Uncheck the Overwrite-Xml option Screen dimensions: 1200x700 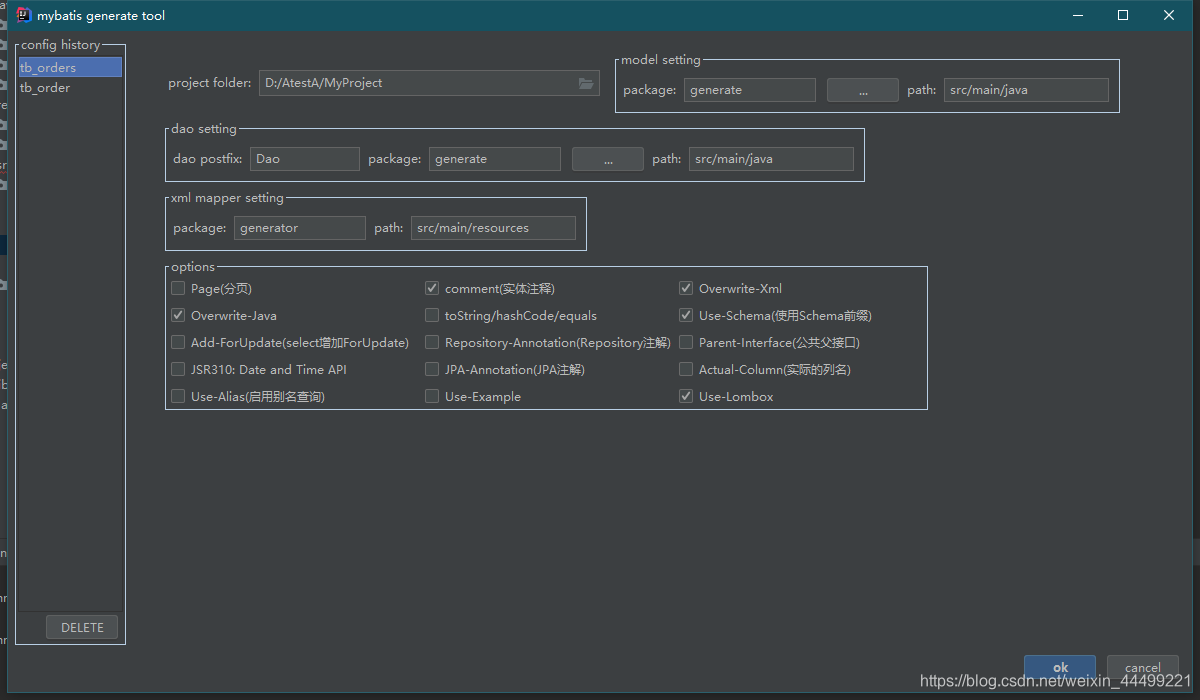pos(686,287)
